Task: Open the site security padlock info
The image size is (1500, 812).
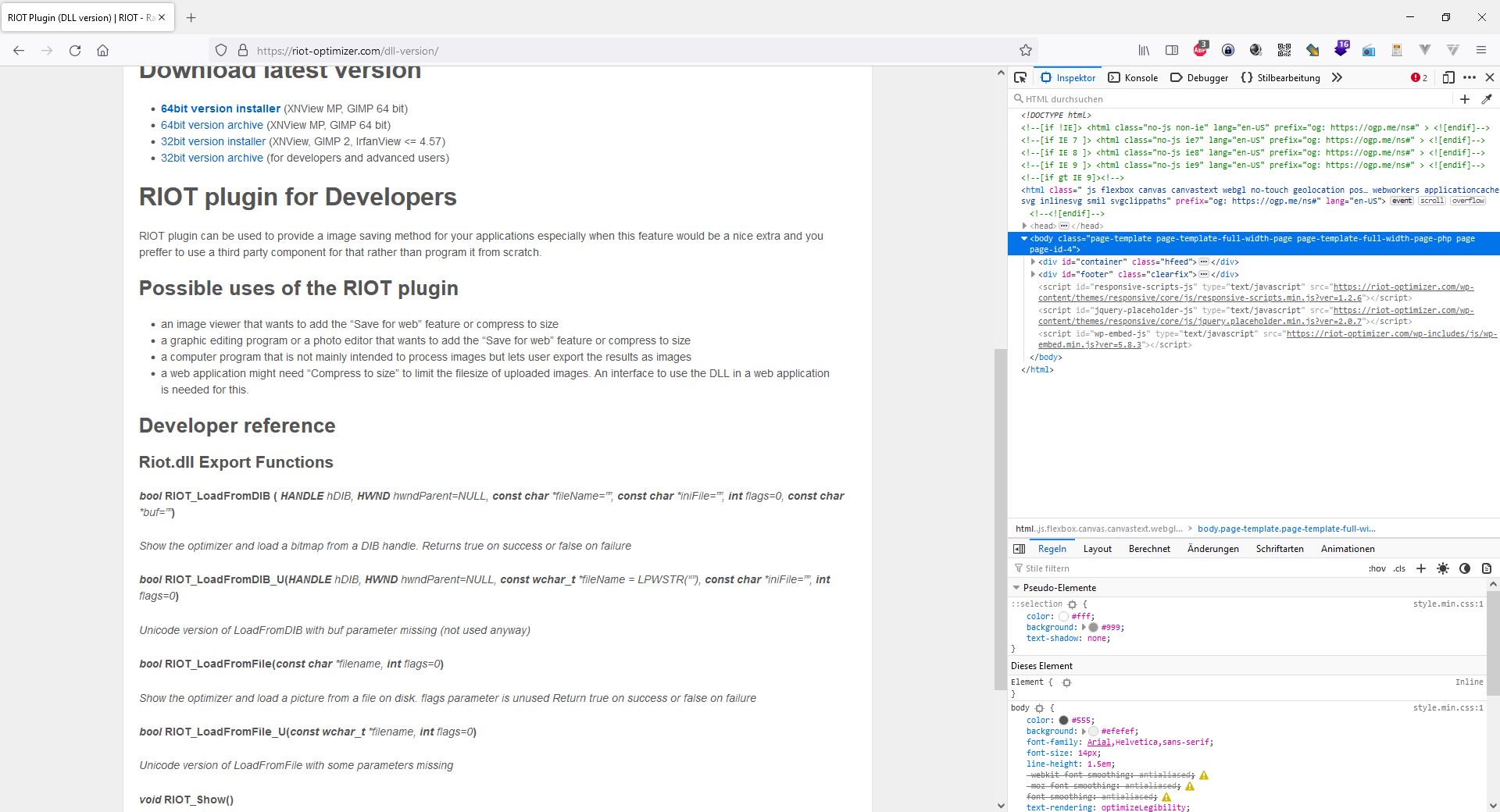Action: [243, 51]
